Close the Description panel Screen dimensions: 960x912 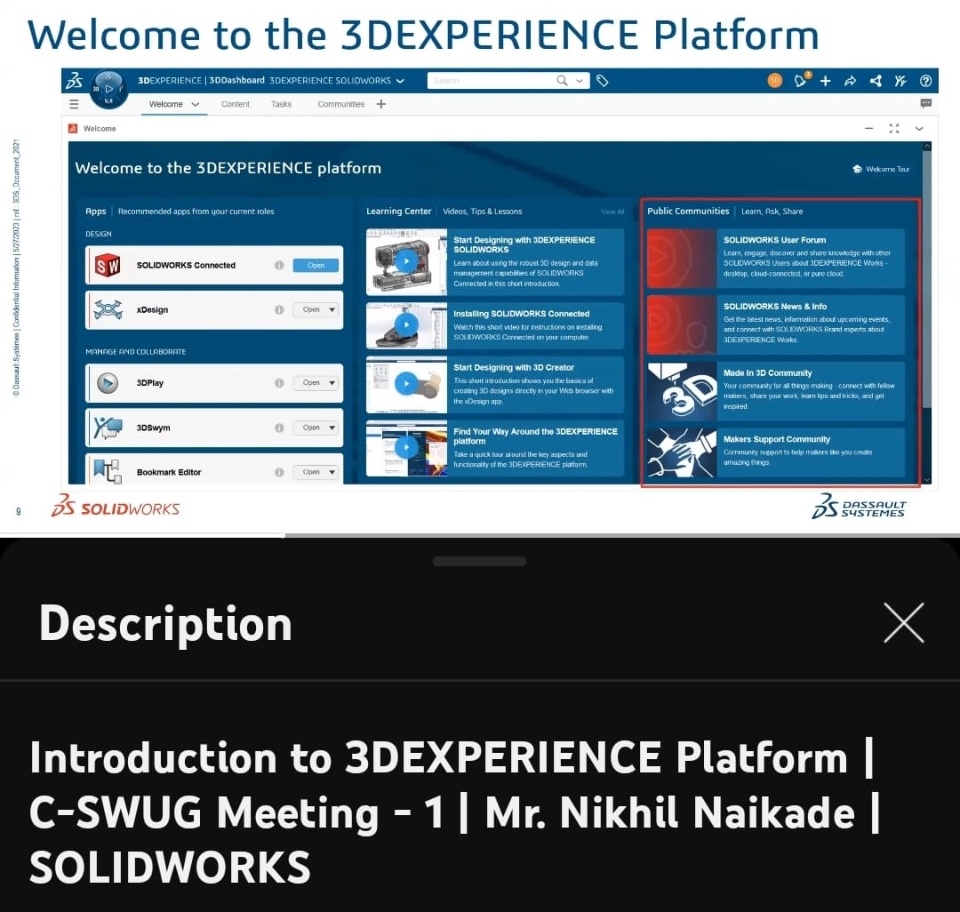(x=904, y=622)
